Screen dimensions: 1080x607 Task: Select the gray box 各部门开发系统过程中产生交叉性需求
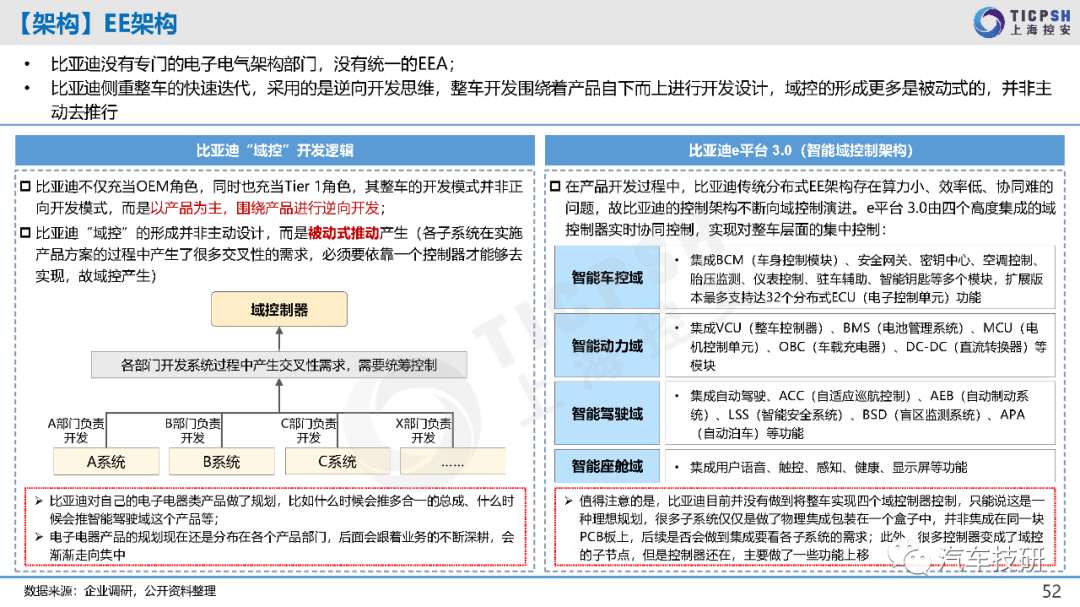coord(279,364)
